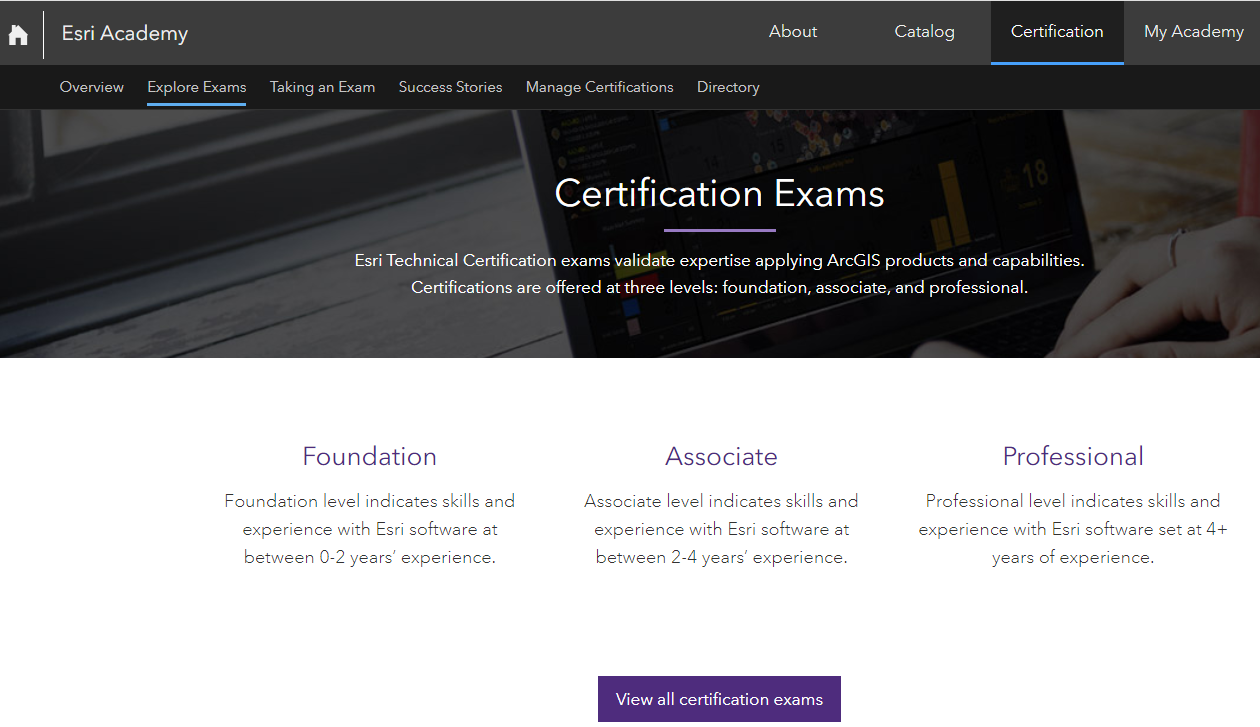Image resolution: width=1260 pixels, height=727 pixels.
Task: Select the Certification menu item
Action: point(1057,32)
